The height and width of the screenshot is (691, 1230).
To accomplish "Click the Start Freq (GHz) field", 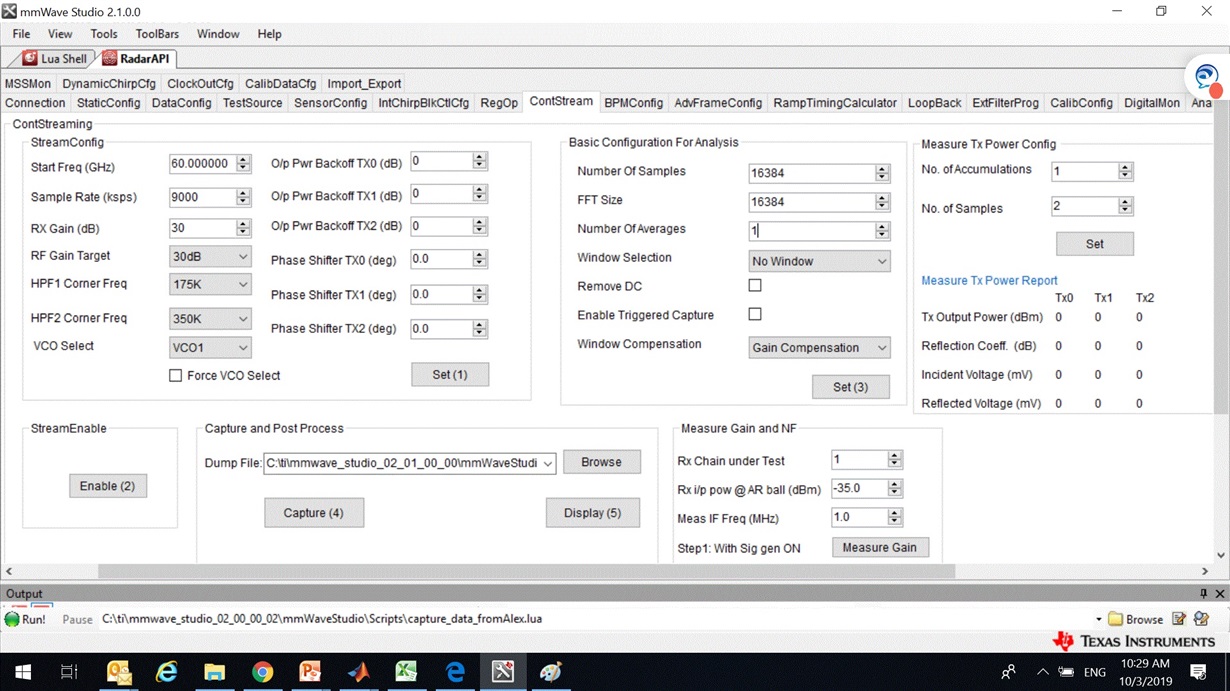I will coord(202,163).
